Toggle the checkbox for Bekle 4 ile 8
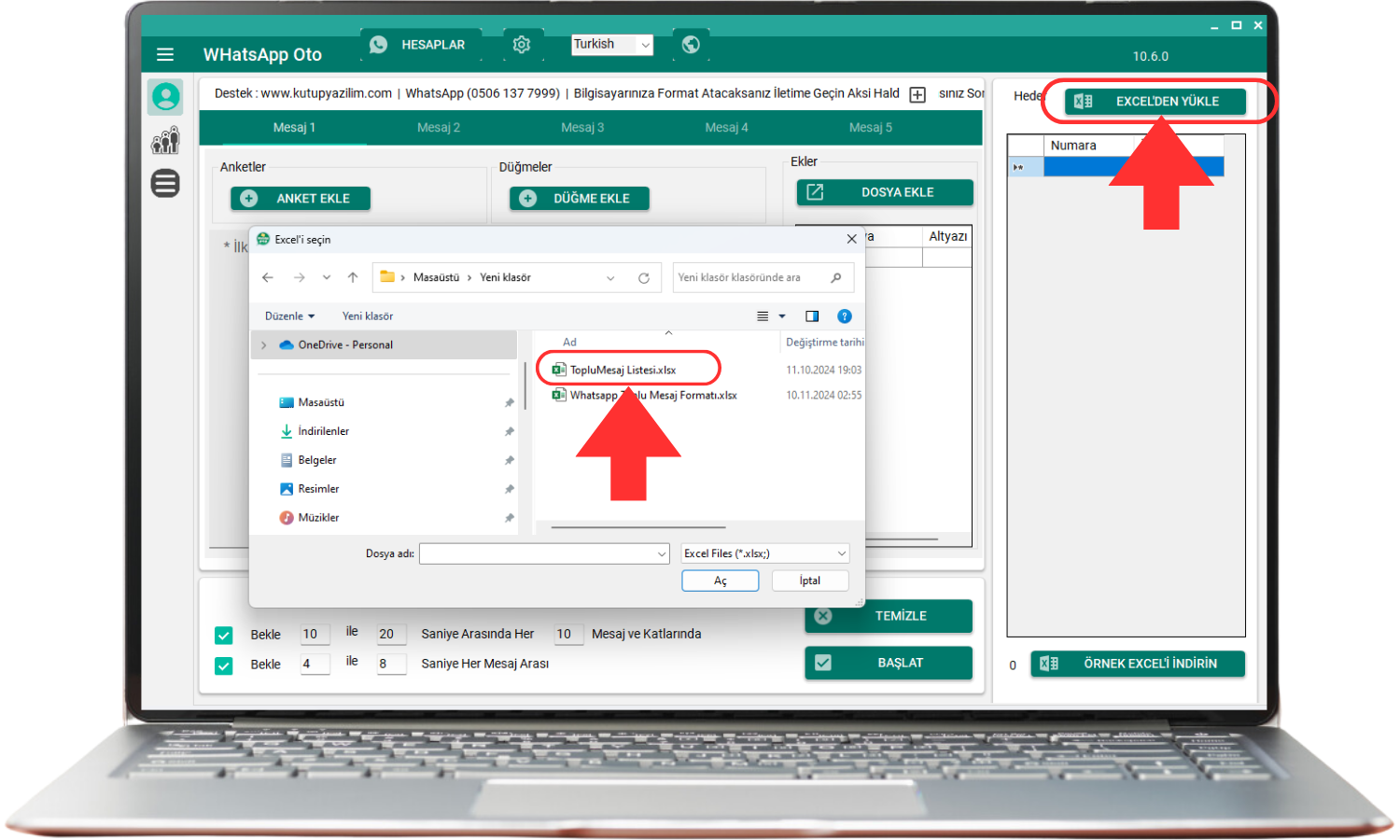 click(x=224, y=665)
